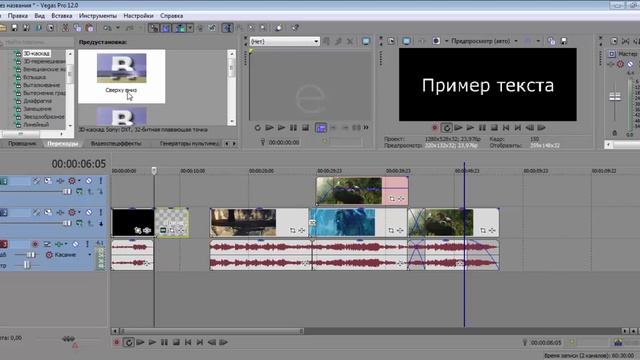This screenshot has width=640, height=360.
Task: Click Play in the video preview transport
Action: tap(470, 128)
